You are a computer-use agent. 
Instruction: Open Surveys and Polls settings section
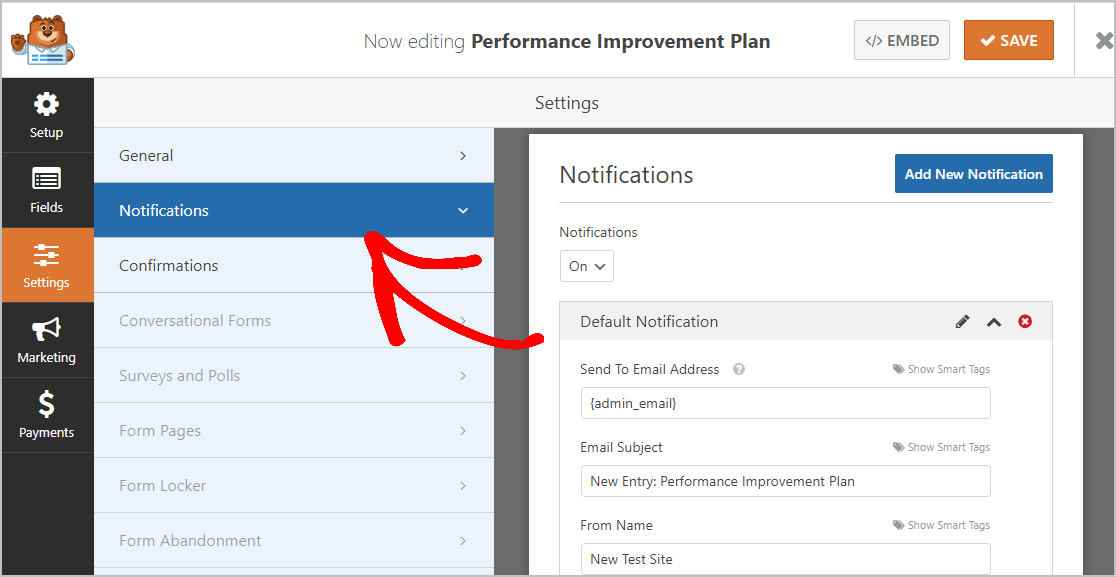point(294,375)
